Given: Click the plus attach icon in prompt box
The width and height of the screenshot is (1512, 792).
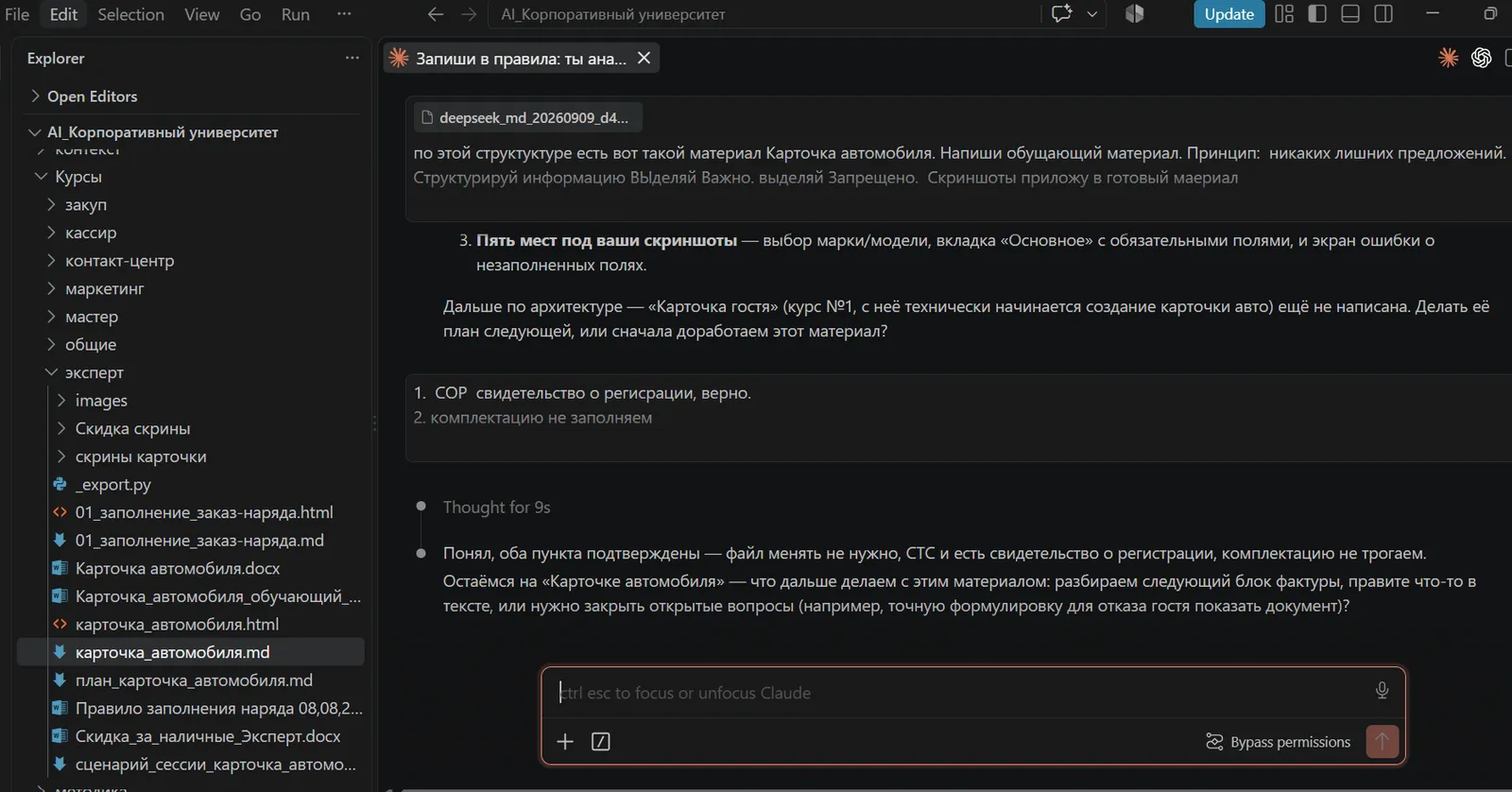Looking at the screenshot, I should pyautogui.click(x=565, y=742).
